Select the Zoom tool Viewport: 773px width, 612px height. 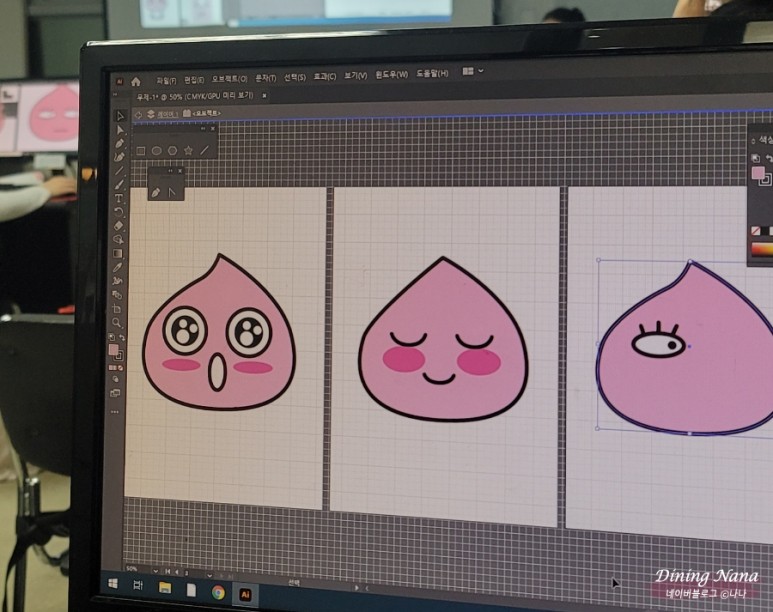click(x=117, y=323)
